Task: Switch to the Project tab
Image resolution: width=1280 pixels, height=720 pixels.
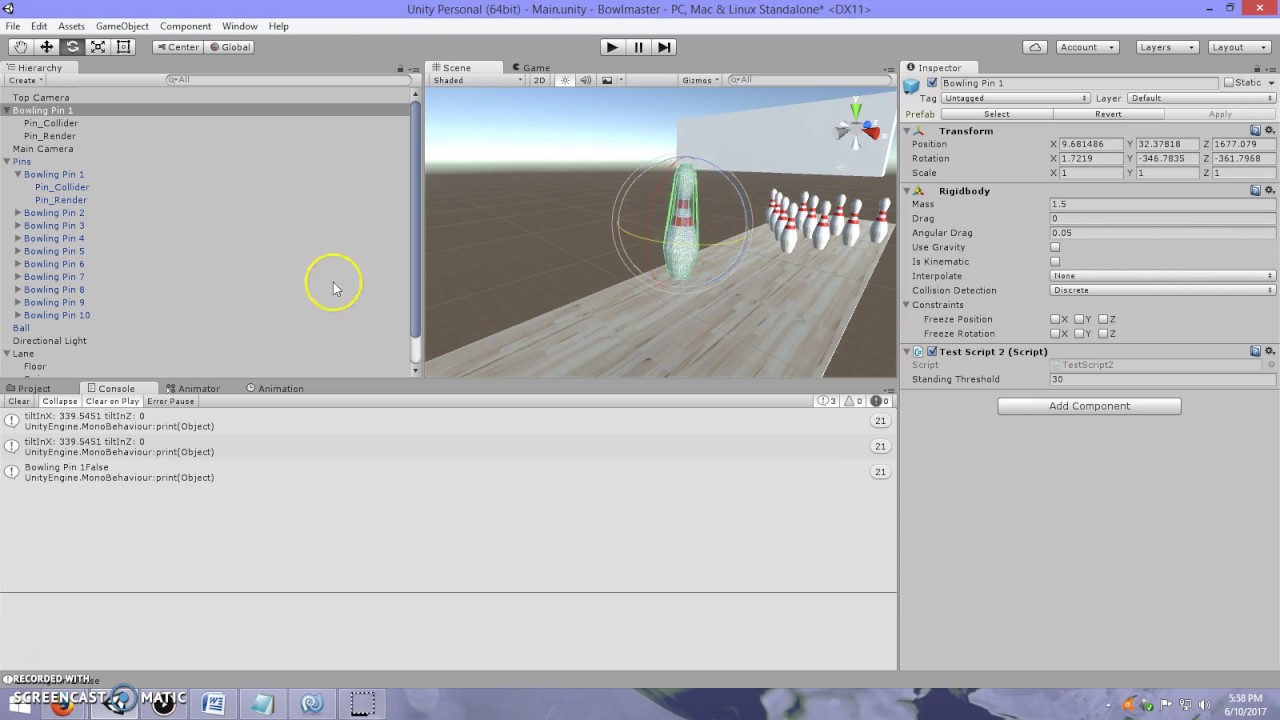Action: click(28, 388)
